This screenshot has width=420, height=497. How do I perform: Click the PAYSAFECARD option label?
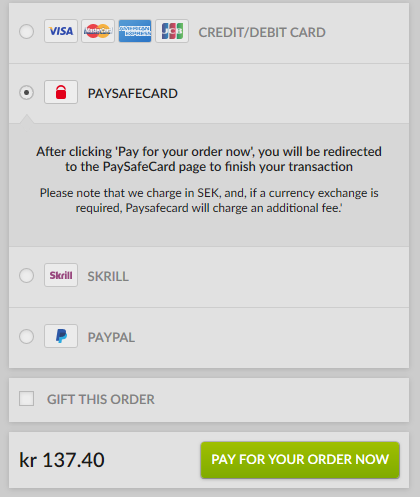coord(133,93)
